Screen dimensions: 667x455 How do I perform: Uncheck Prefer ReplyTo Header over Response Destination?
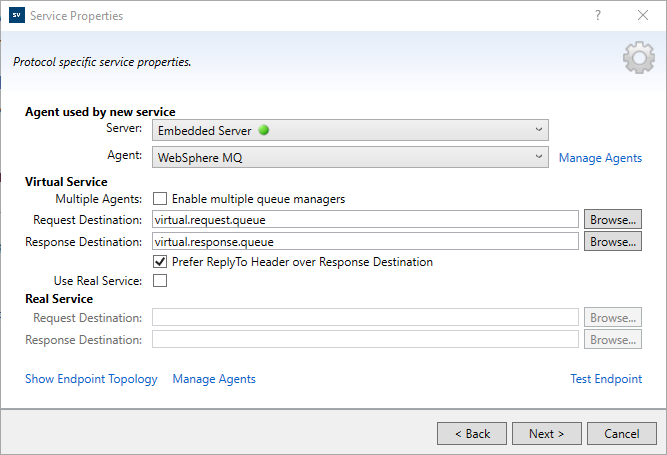tap(160, 262)
